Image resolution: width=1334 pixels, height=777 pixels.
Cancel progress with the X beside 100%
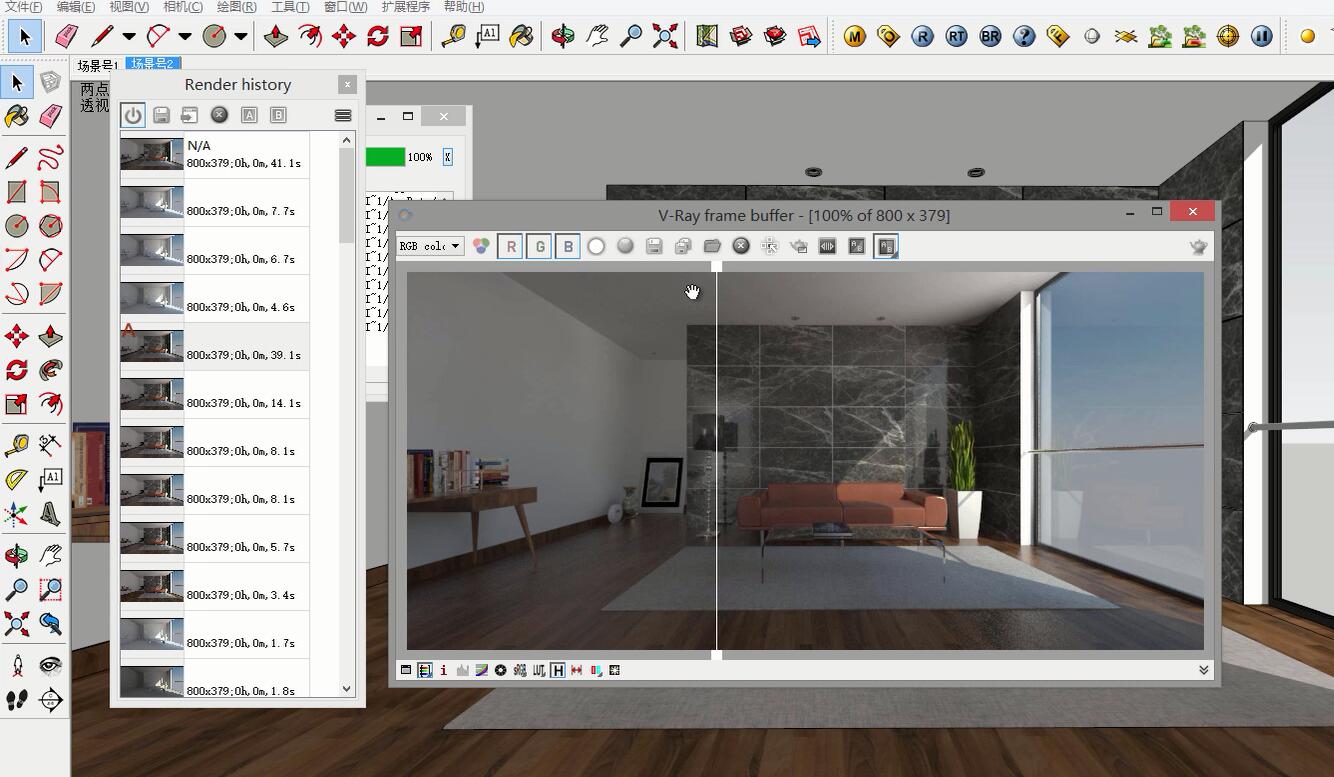[x=447, y=157]
